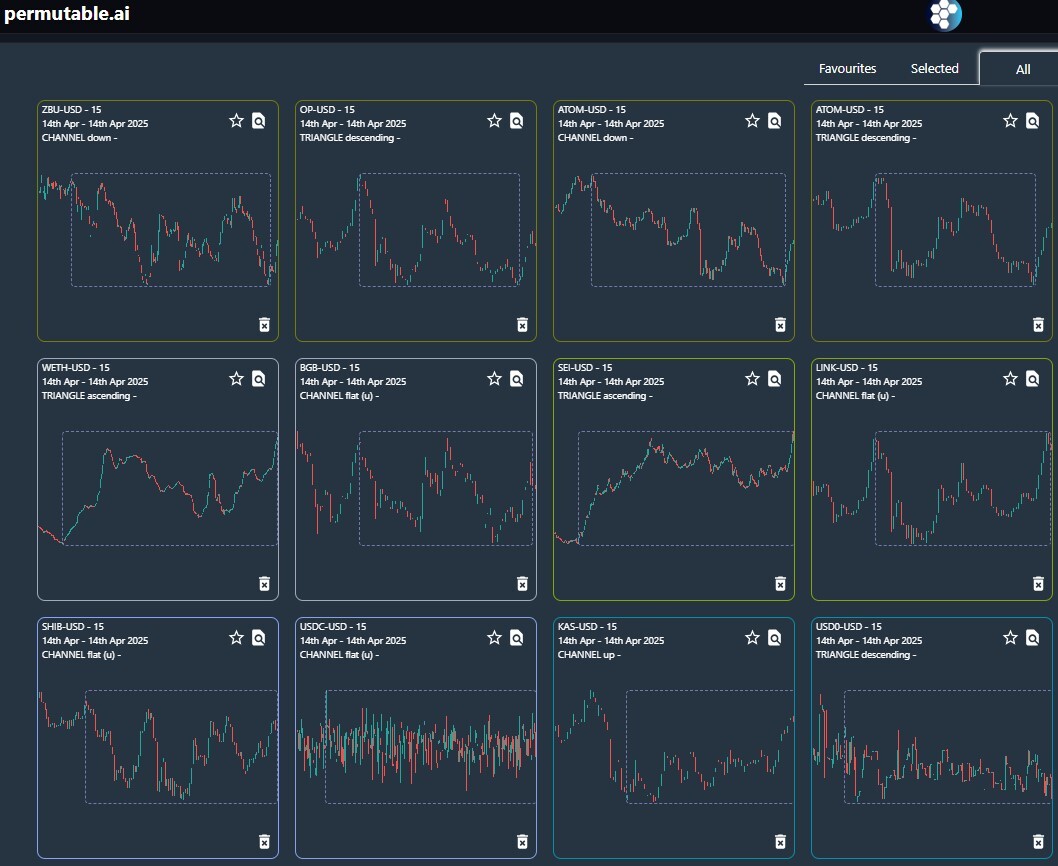Toggle favourite on the USD0-USD card

[1009, 637]
